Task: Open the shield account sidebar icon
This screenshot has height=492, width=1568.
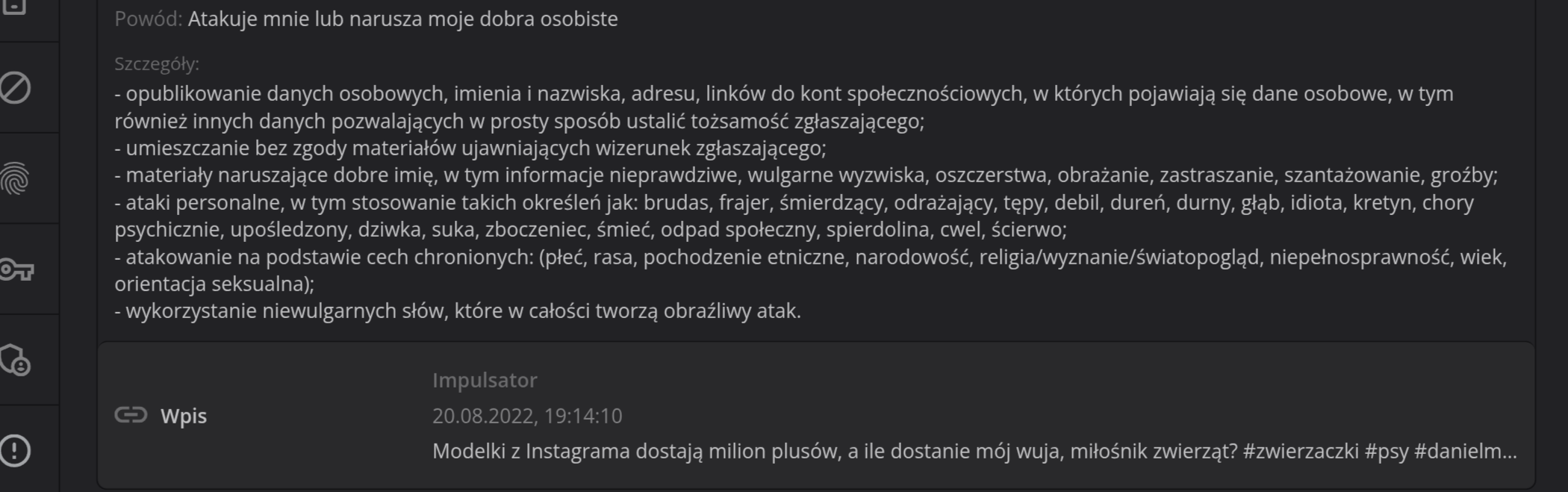Action: 16,360
